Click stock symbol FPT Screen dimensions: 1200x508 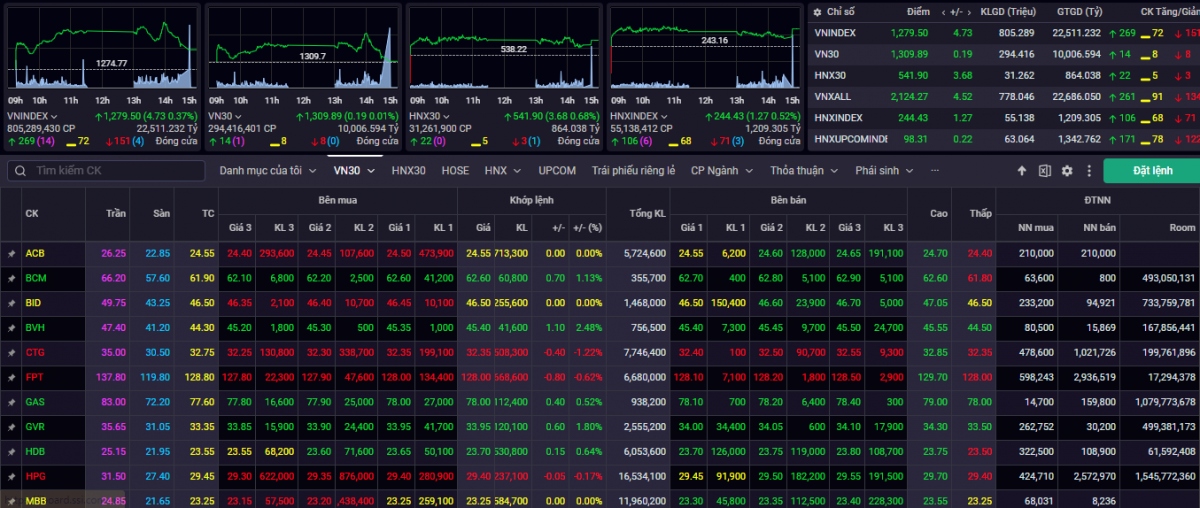34,377
